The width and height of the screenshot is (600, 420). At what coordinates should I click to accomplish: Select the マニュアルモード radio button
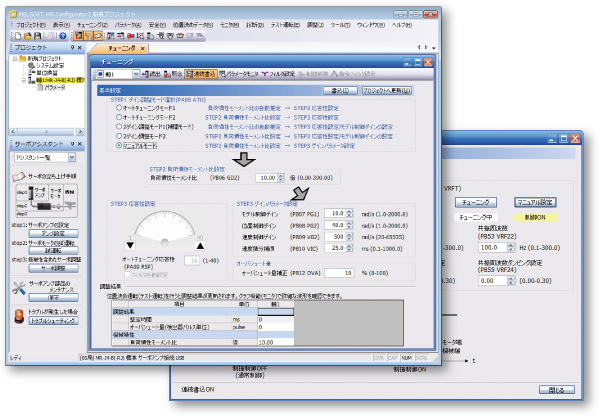pos(119,145)
